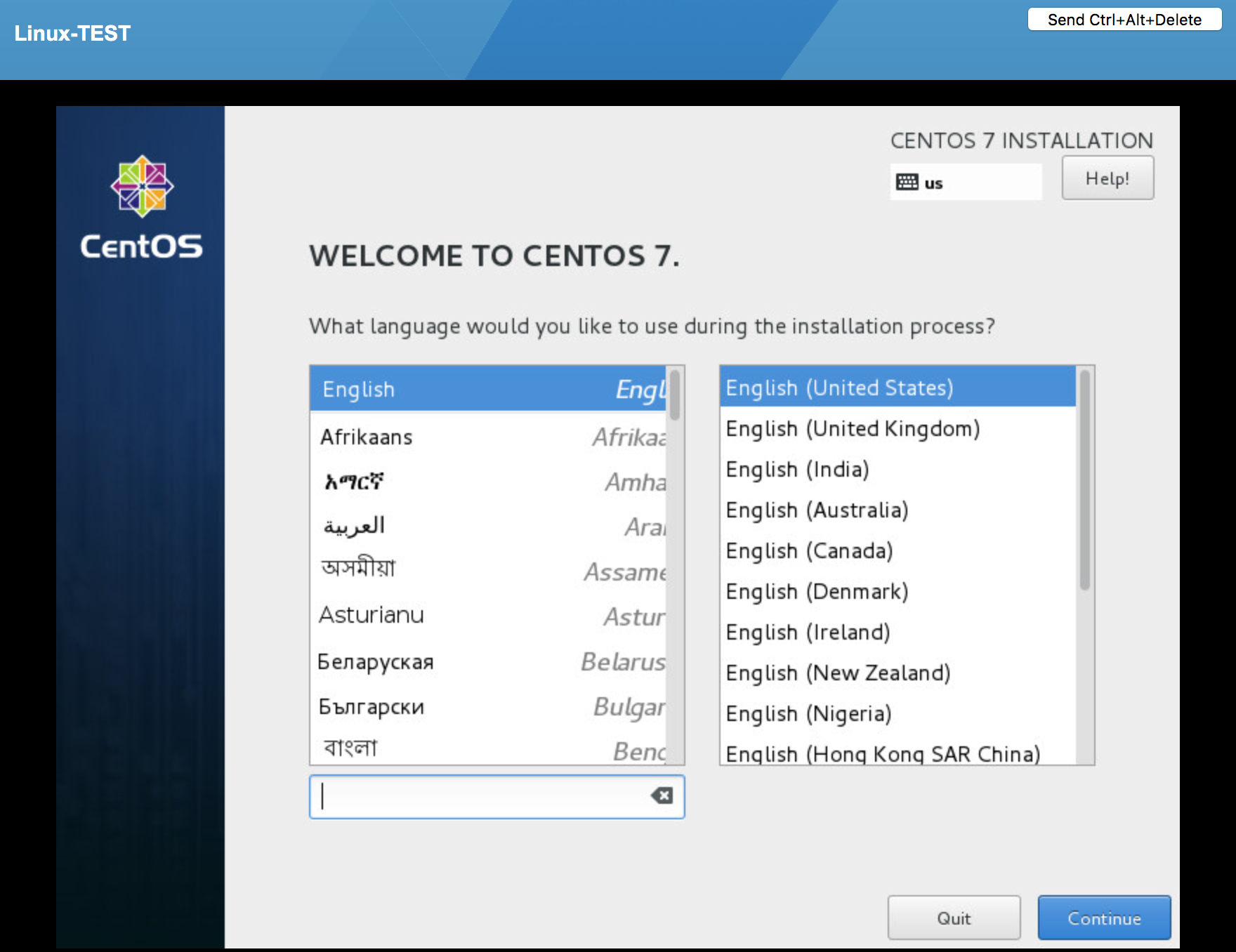Choose English (Ireland) locale
Viewport: 1236px width, 952px height.
pos(898,632)
